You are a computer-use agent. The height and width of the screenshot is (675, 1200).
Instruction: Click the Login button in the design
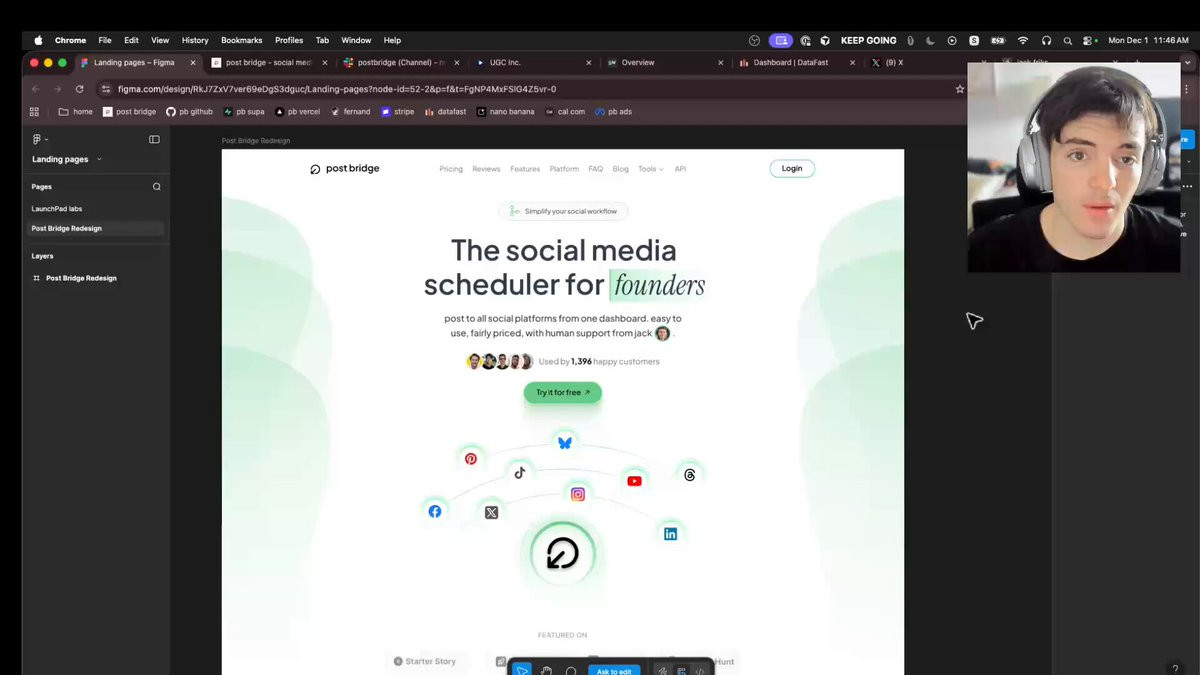pos(792,168)
